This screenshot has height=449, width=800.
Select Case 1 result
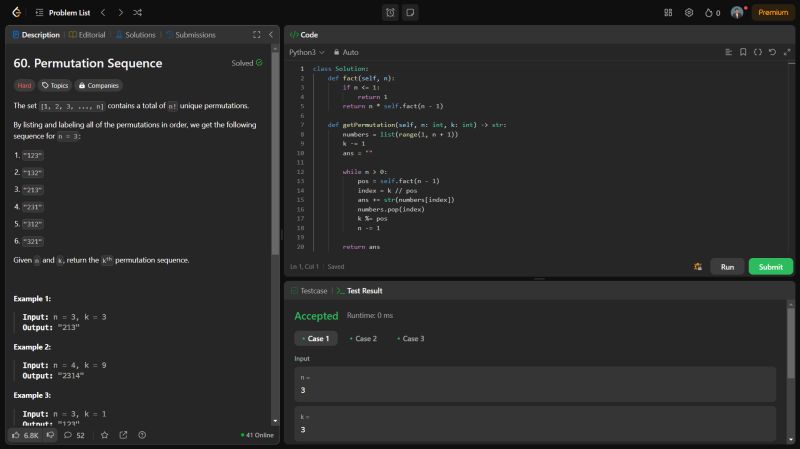tap(316, 338)
